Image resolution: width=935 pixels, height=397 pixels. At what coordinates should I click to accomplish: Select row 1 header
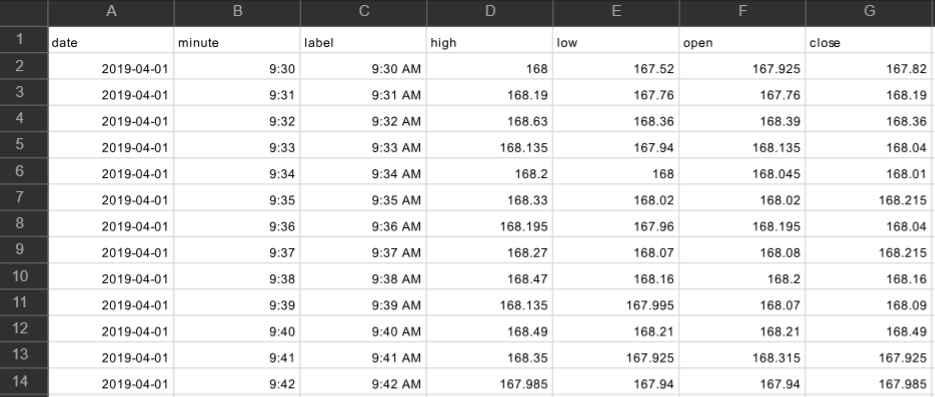pos(24,40)
